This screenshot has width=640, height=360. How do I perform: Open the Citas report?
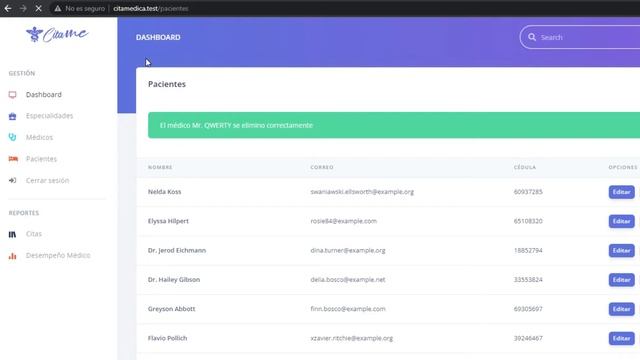pos(34,234)
